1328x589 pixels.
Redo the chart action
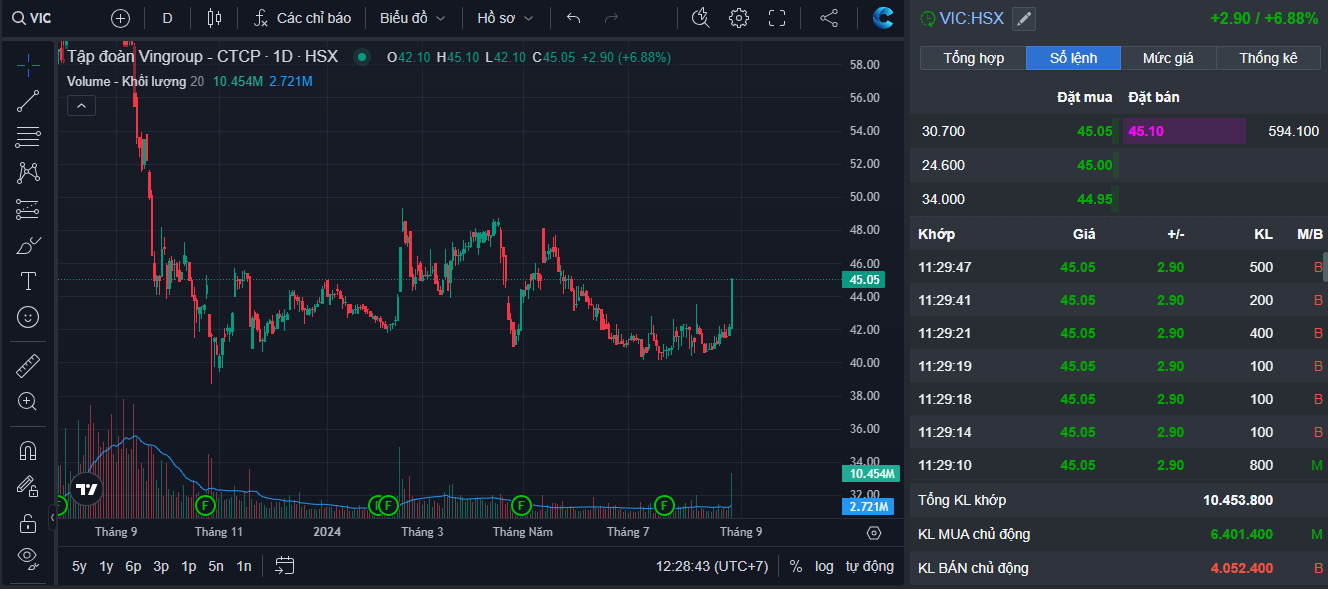click(x=611, y=18)
